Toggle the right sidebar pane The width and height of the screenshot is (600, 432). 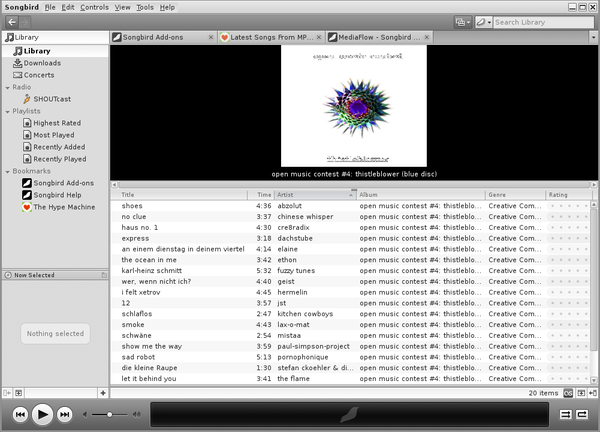(593, 393)
